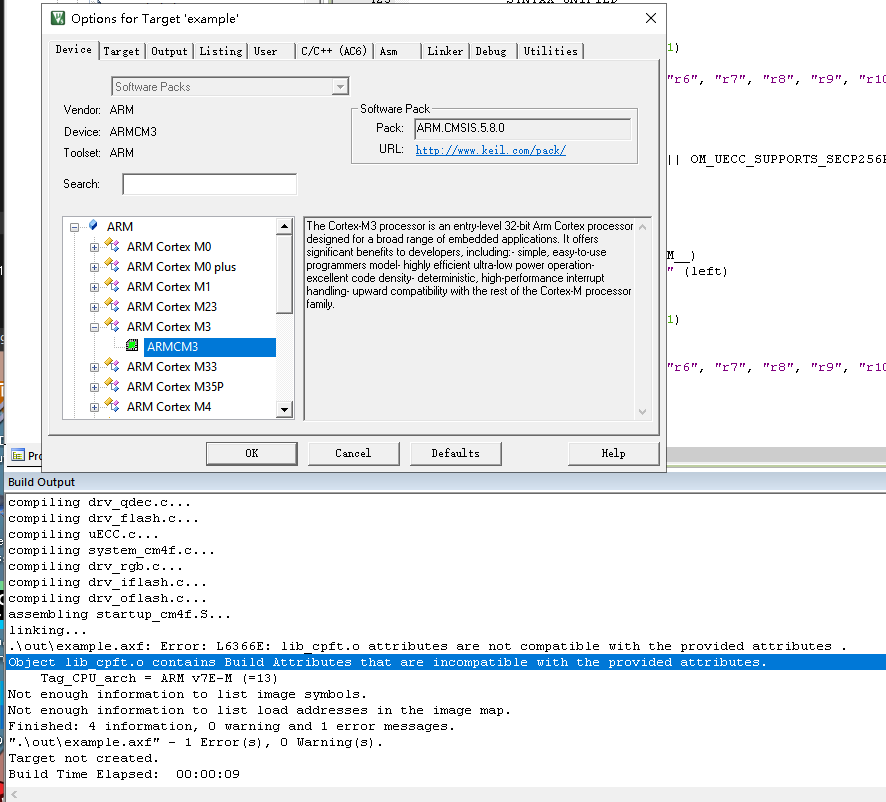Select ARM Cortex M0 plus label
Viewport: 886px width, 802px height.
tap(181, 267)
